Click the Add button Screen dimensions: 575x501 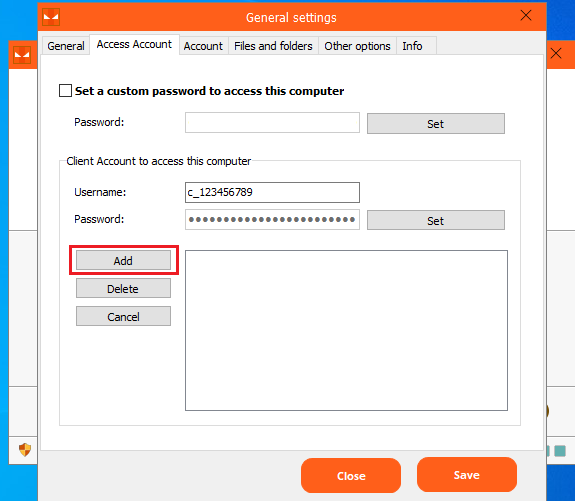click(123, 260)
